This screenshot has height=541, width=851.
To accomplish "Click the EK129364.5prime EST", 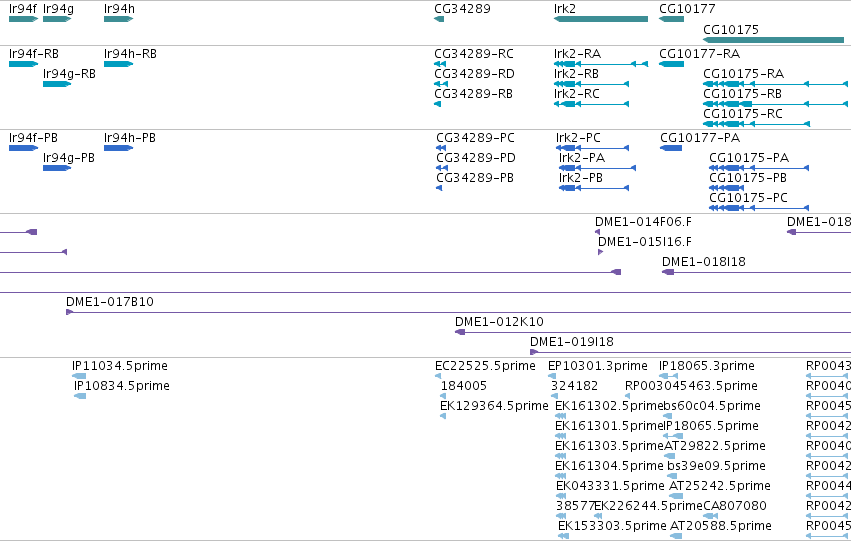I will click(443, 416).
